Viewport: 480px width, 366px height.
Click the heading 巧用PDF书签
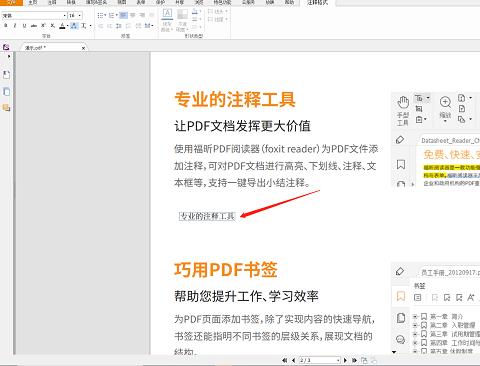226,270
